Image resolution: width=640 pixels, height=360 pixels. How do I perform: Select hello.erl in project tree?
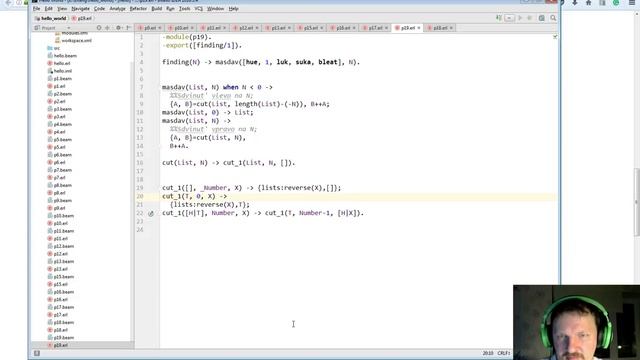coord(59,63)
